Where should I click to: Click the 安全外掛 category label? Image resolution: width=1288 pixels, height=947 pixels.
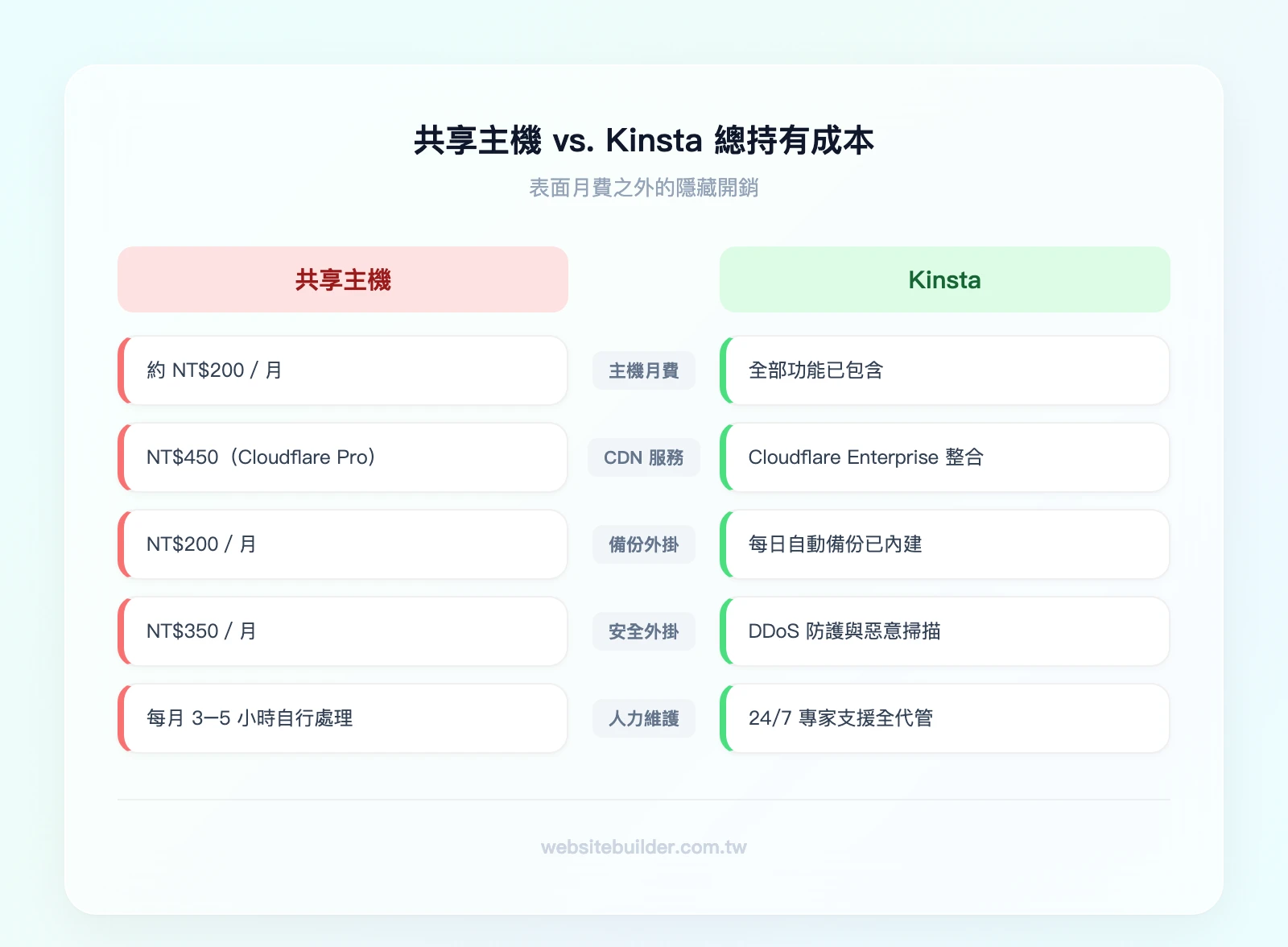pyautogui.click(x=643, y=631)
